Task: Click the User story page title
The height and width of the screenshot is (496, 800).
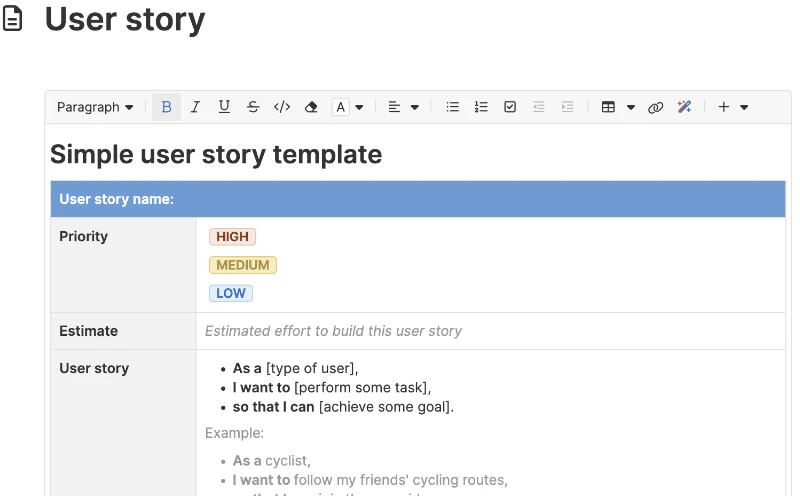Action: tap(125, 19)
